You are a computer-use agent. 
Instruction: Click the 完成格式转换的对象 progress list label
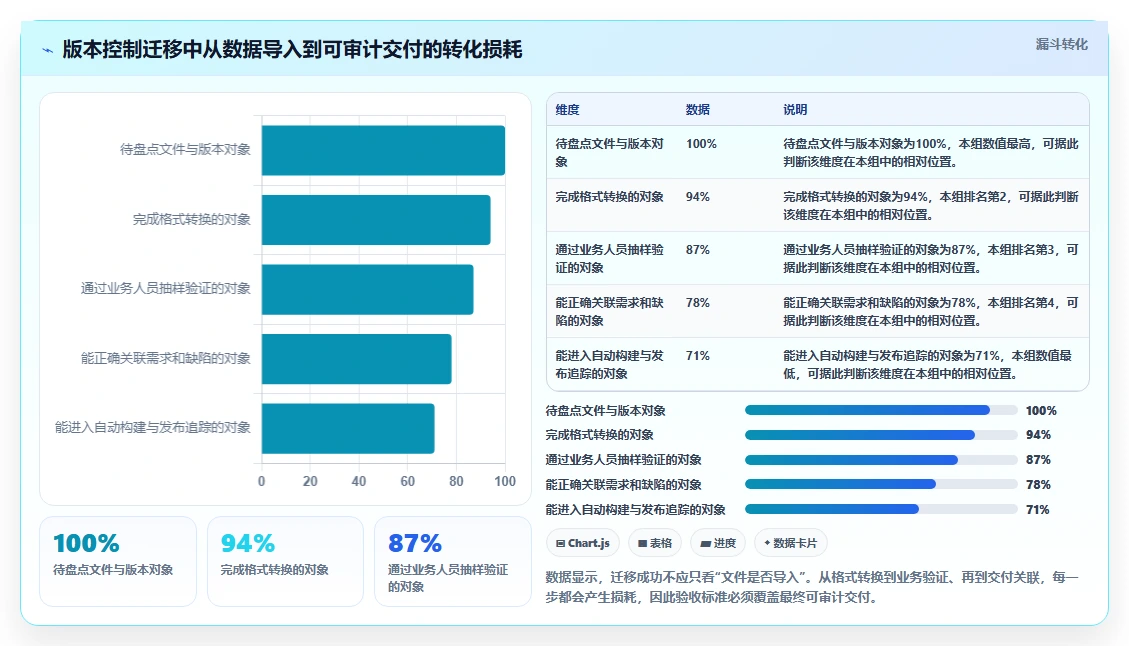(600, 435)
